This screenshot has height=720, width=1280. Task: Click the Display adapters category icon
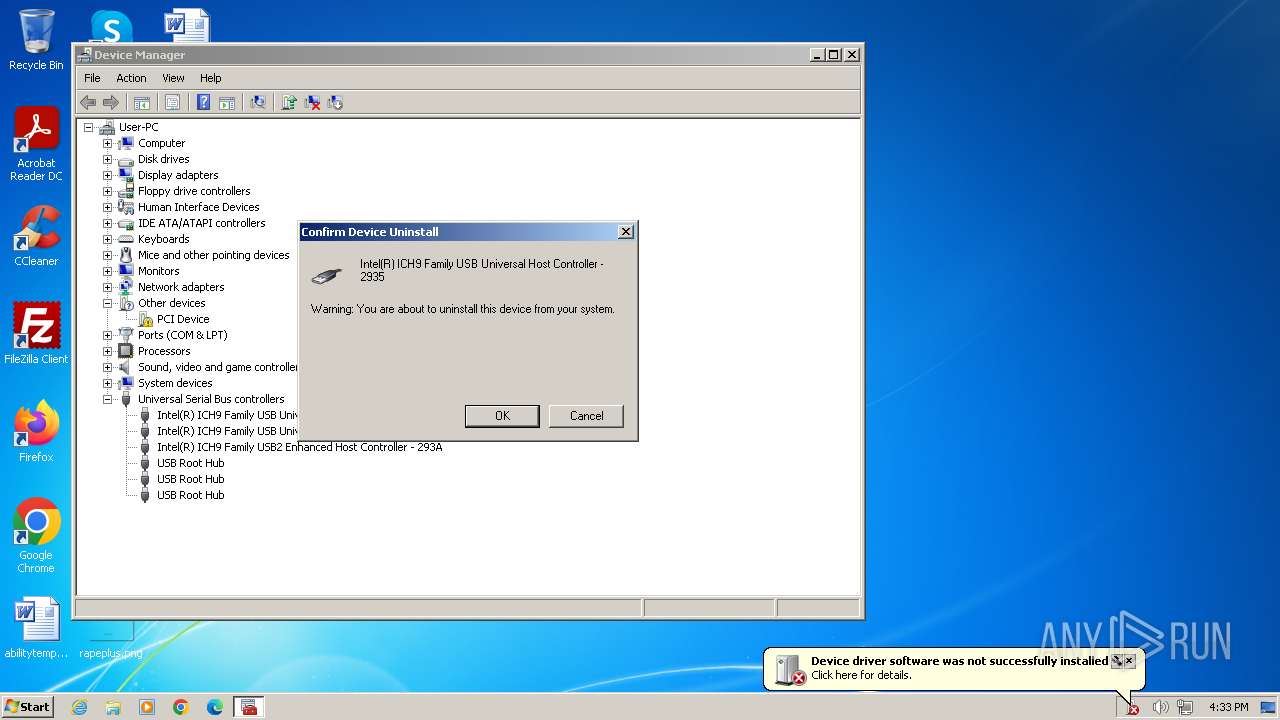tap(126, 175)
